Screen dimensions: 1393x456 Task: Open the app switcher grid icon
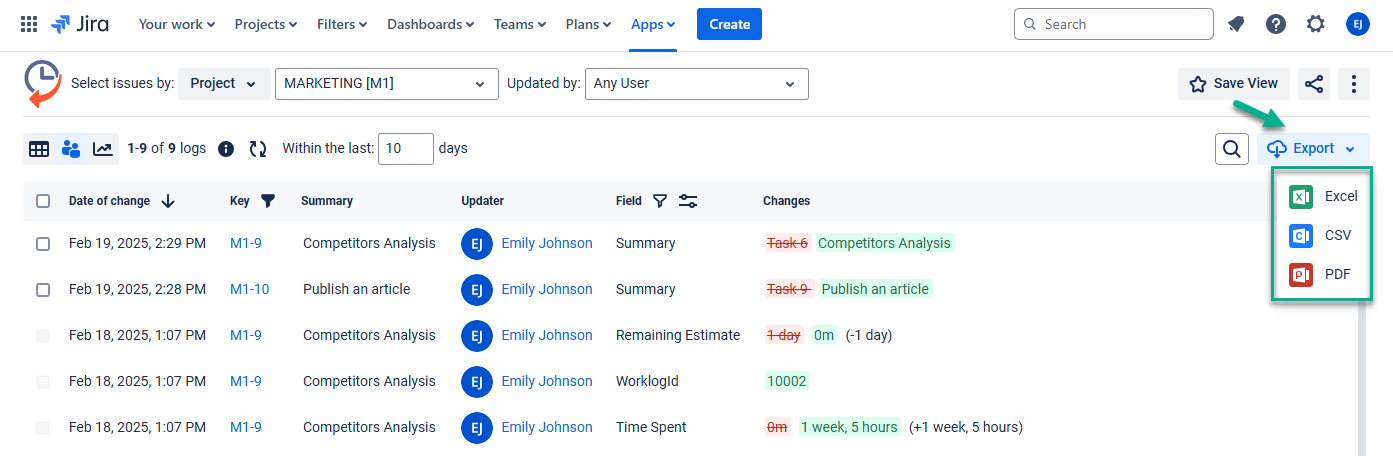pyautogui.click(x=29, y=24)
